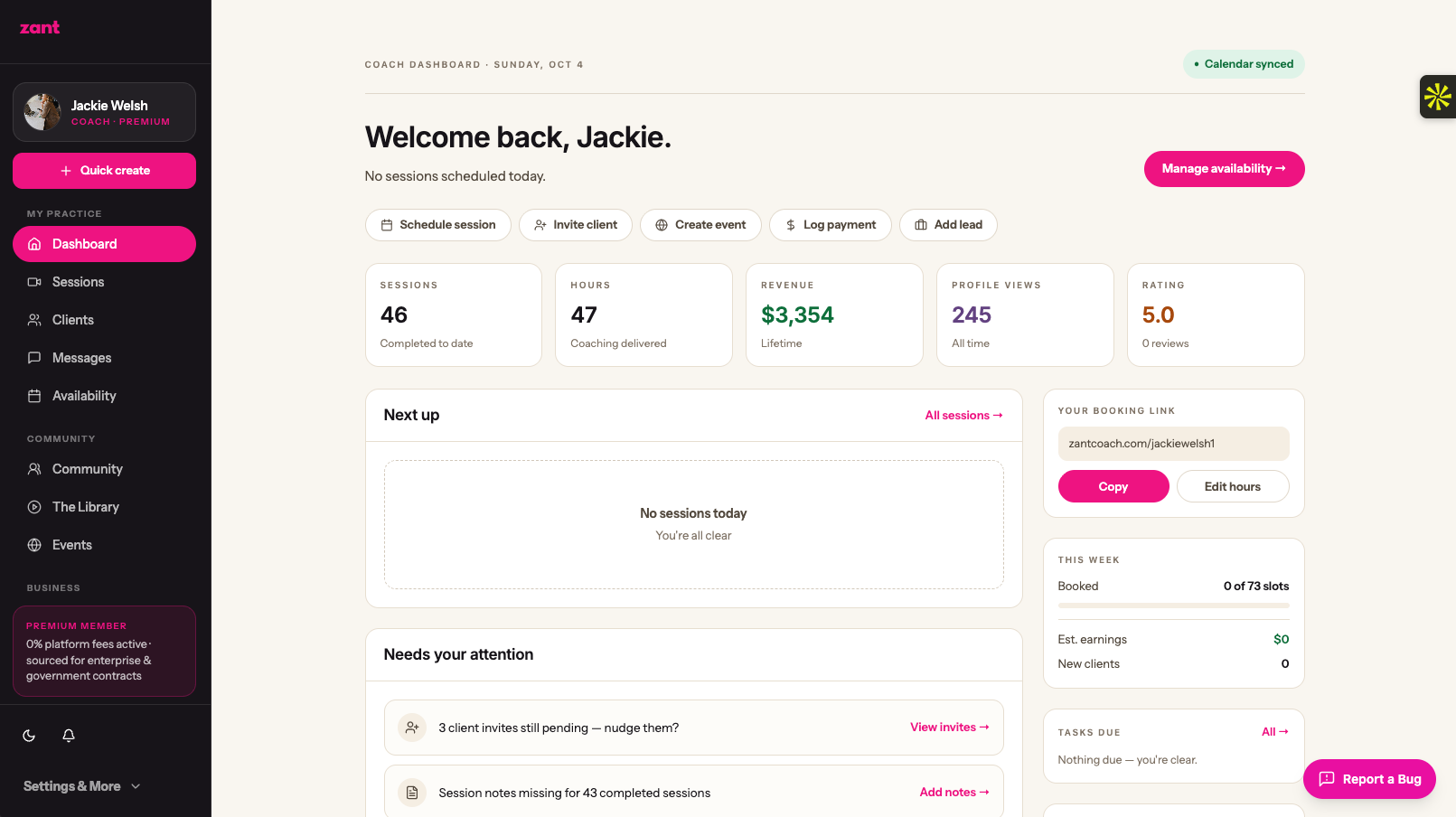Click Report a Bug button
This screenshot has width=1456, height=817.
point(1369,779)
